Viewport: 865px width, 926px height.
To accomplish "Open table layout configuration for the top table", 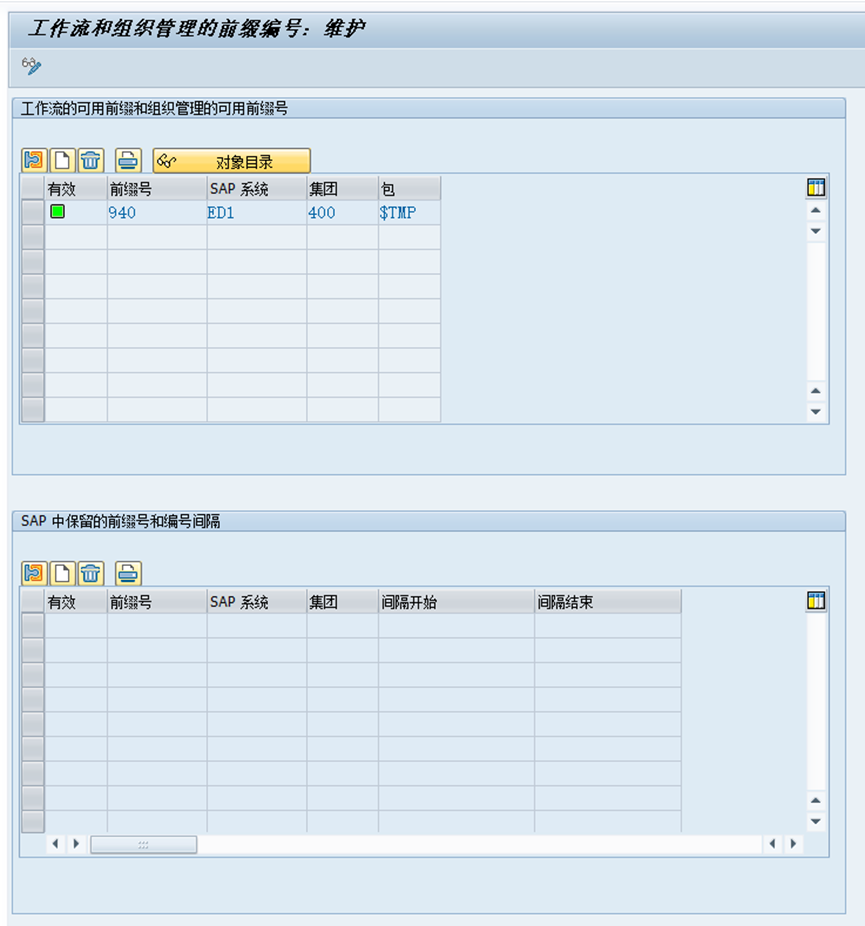I will [x=817, y=186].
